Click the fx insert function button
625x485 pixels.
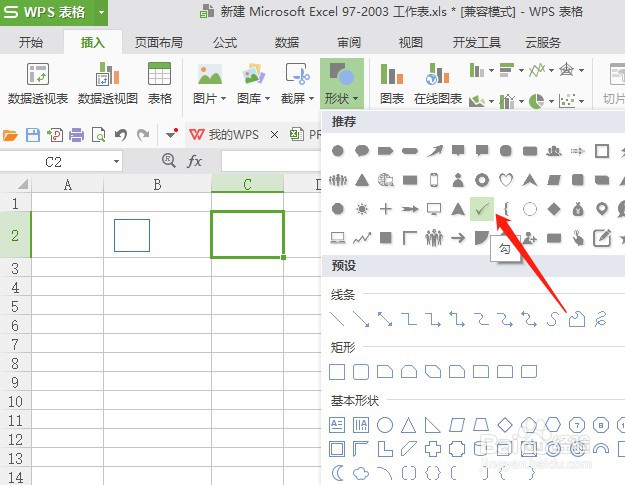pyautogui.click(x=194, y=161)
